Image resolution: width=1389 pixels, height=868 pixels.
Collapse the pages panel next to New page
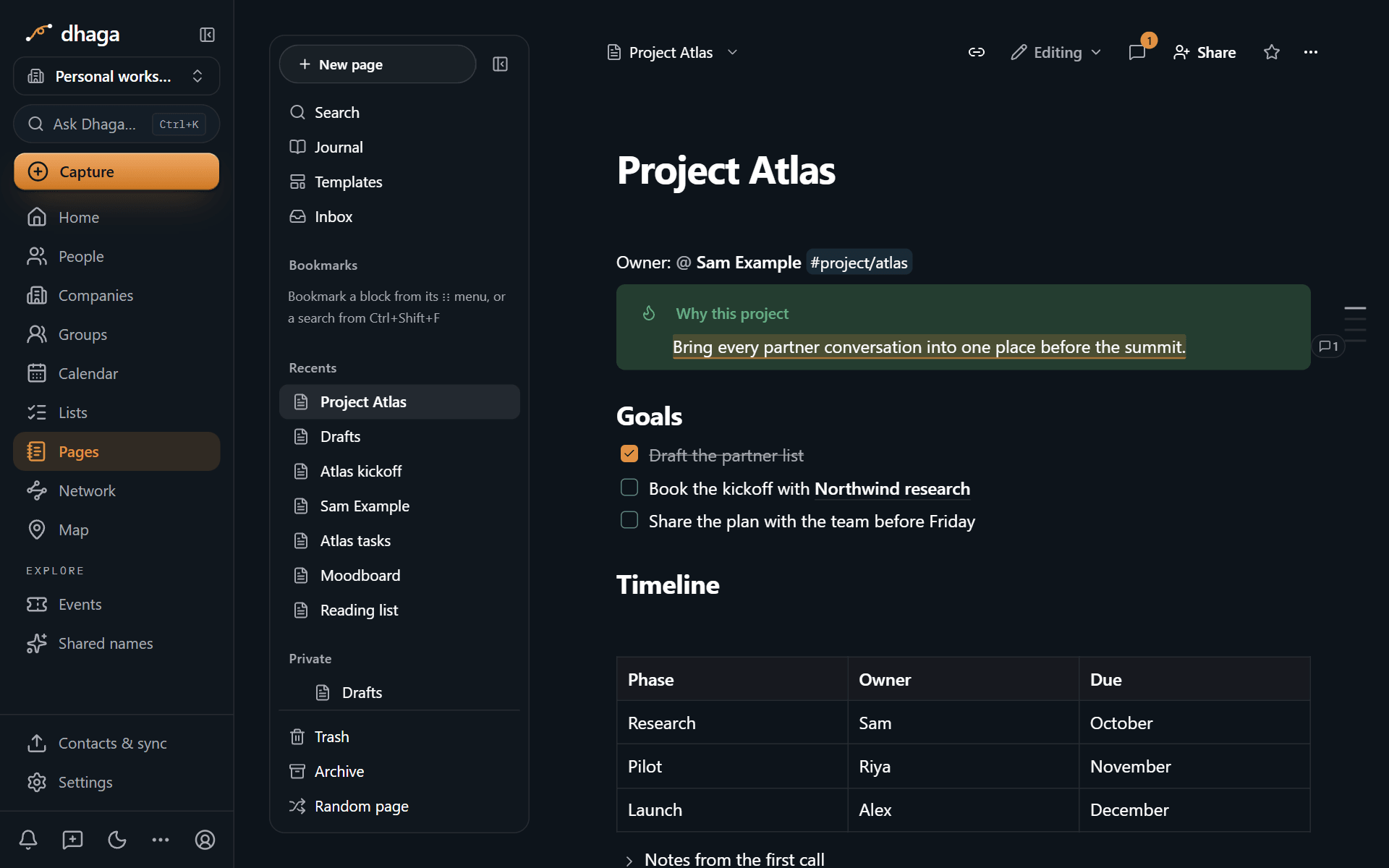500,64
